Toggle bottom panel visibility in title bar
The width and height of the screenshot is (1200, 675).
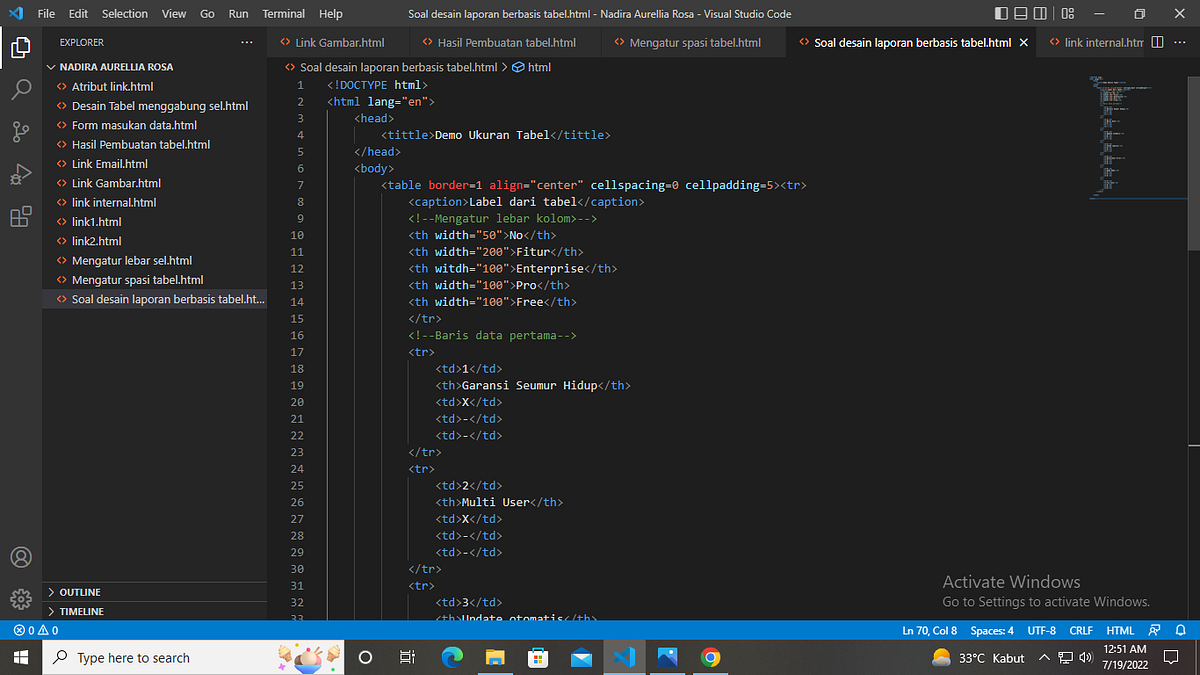(1022, 13)
